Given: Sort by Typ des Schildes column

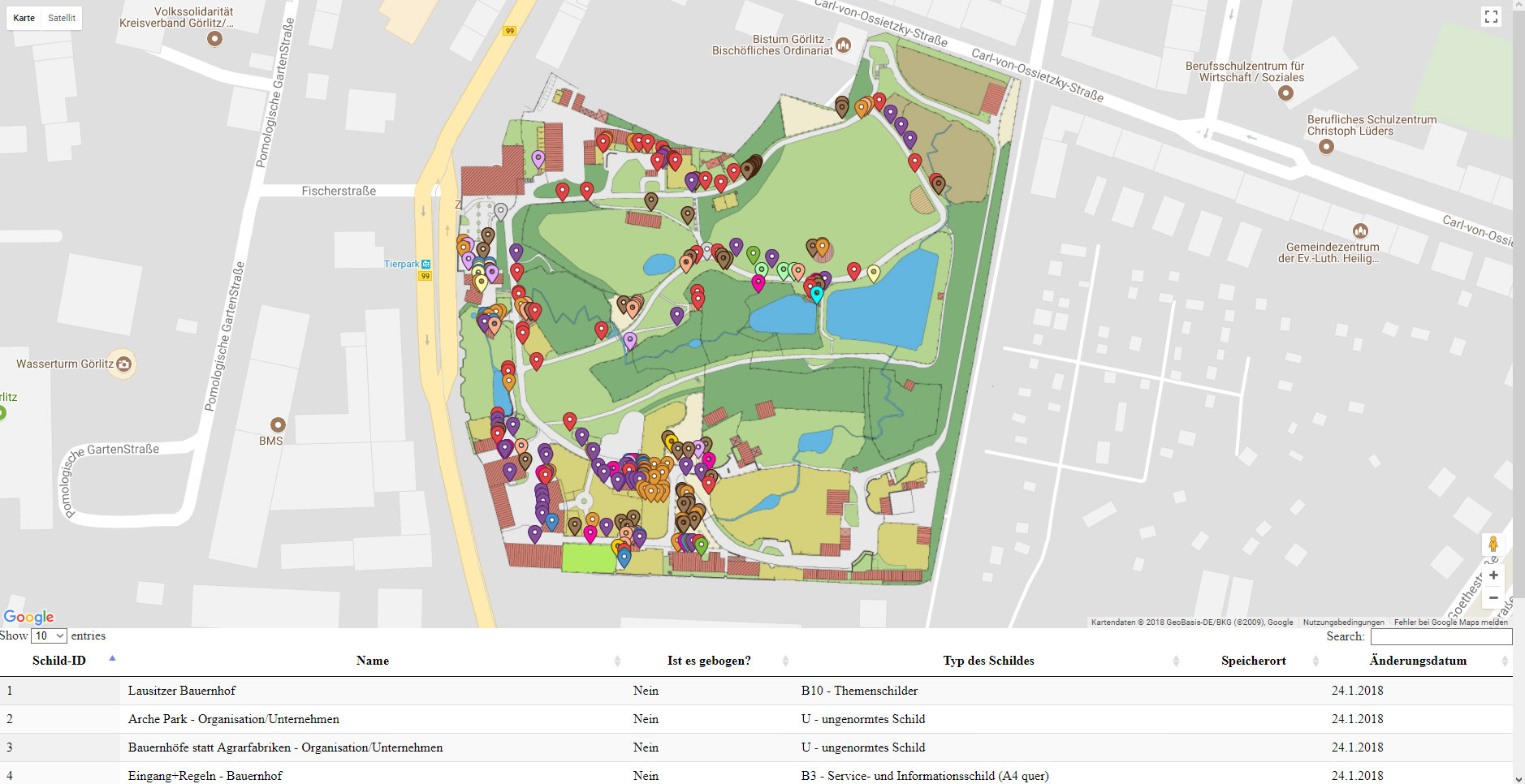Looking at the screenshot, I should tap(988, 661).
